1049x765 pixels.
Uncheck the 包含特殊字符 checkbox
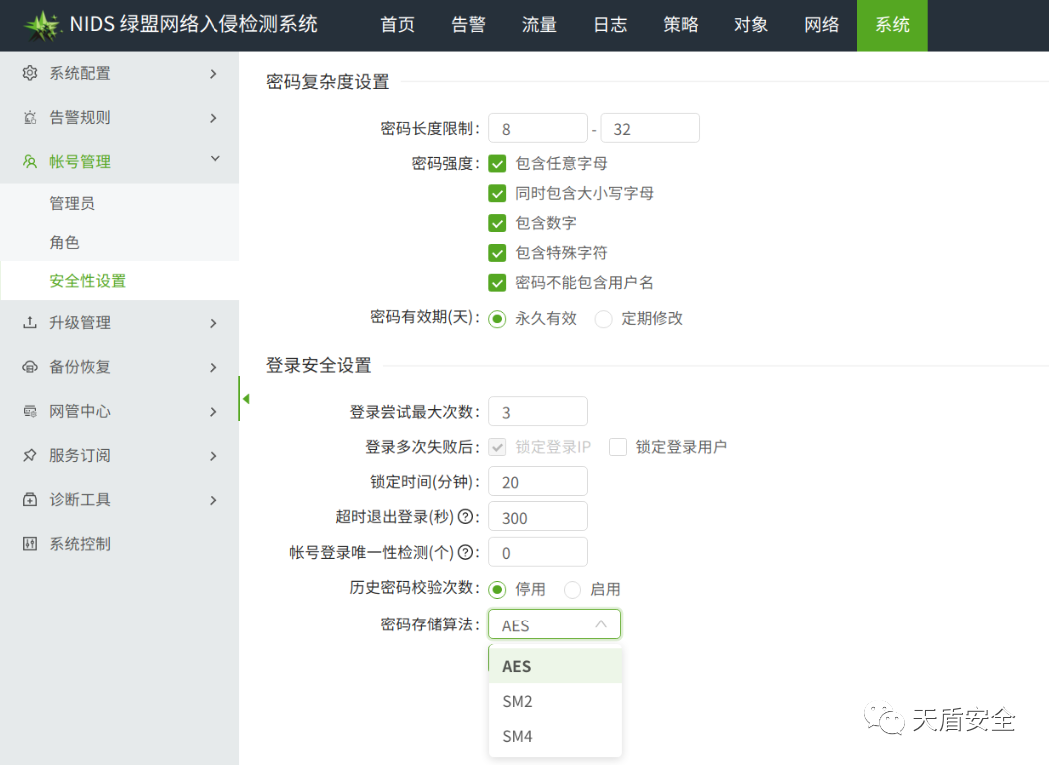pos(497,253)
